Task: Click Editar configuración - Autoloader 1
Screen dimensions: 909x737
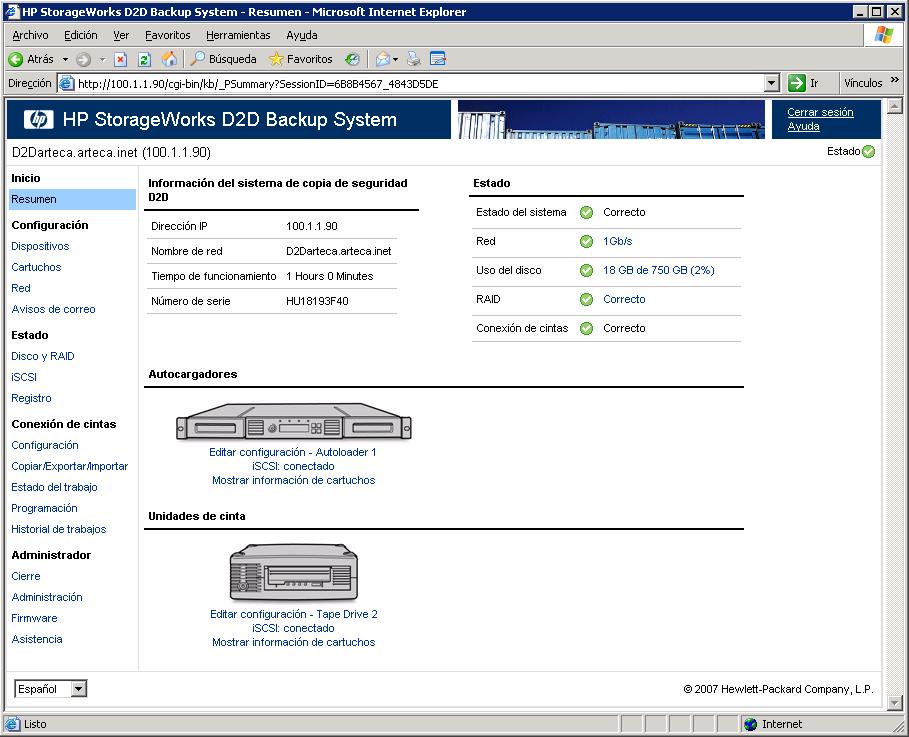Action: [x=293, y=452]
